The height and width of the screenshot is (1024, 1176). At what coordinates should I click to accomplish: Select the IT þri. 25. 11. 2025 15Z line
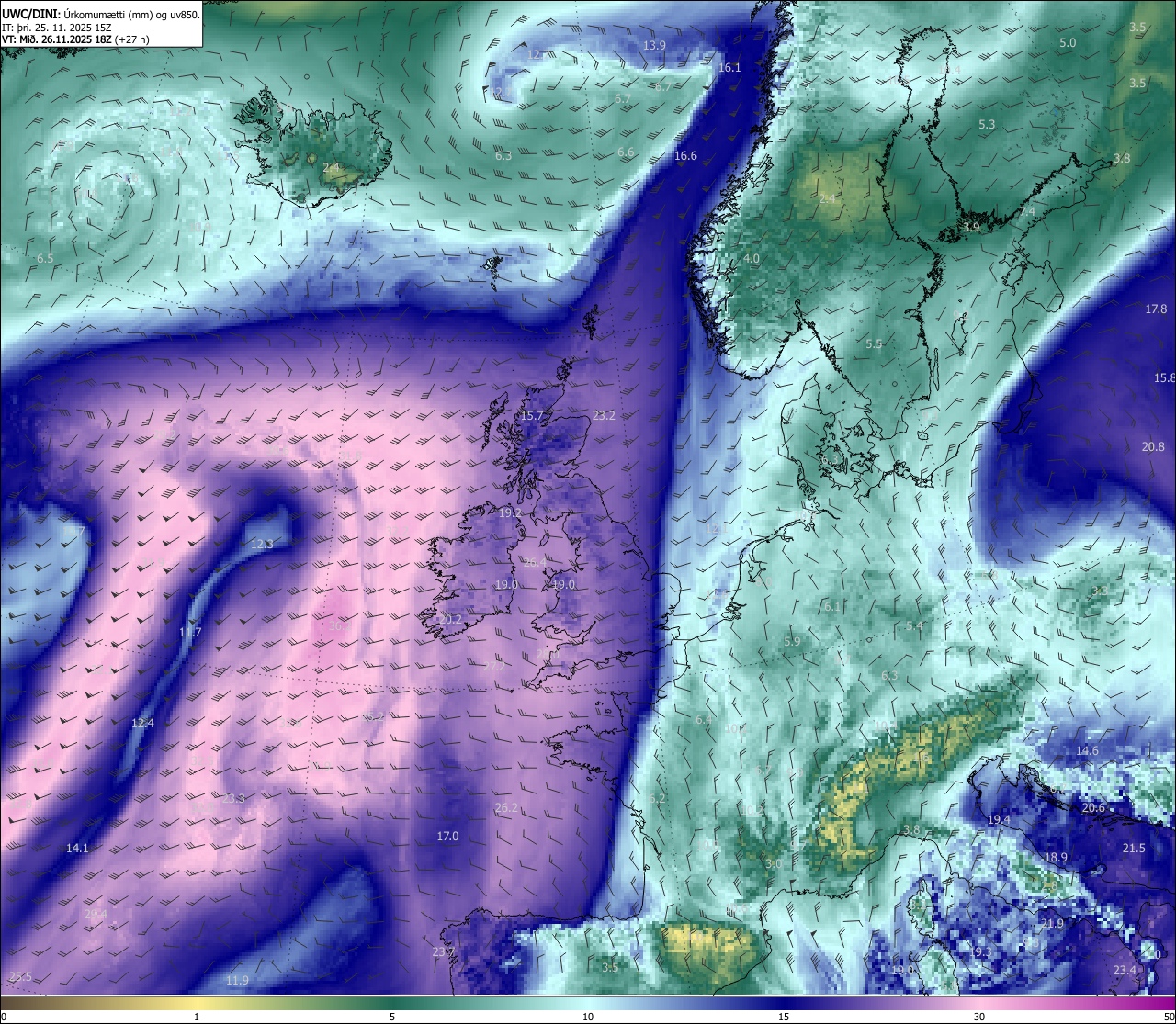point(57,28)
